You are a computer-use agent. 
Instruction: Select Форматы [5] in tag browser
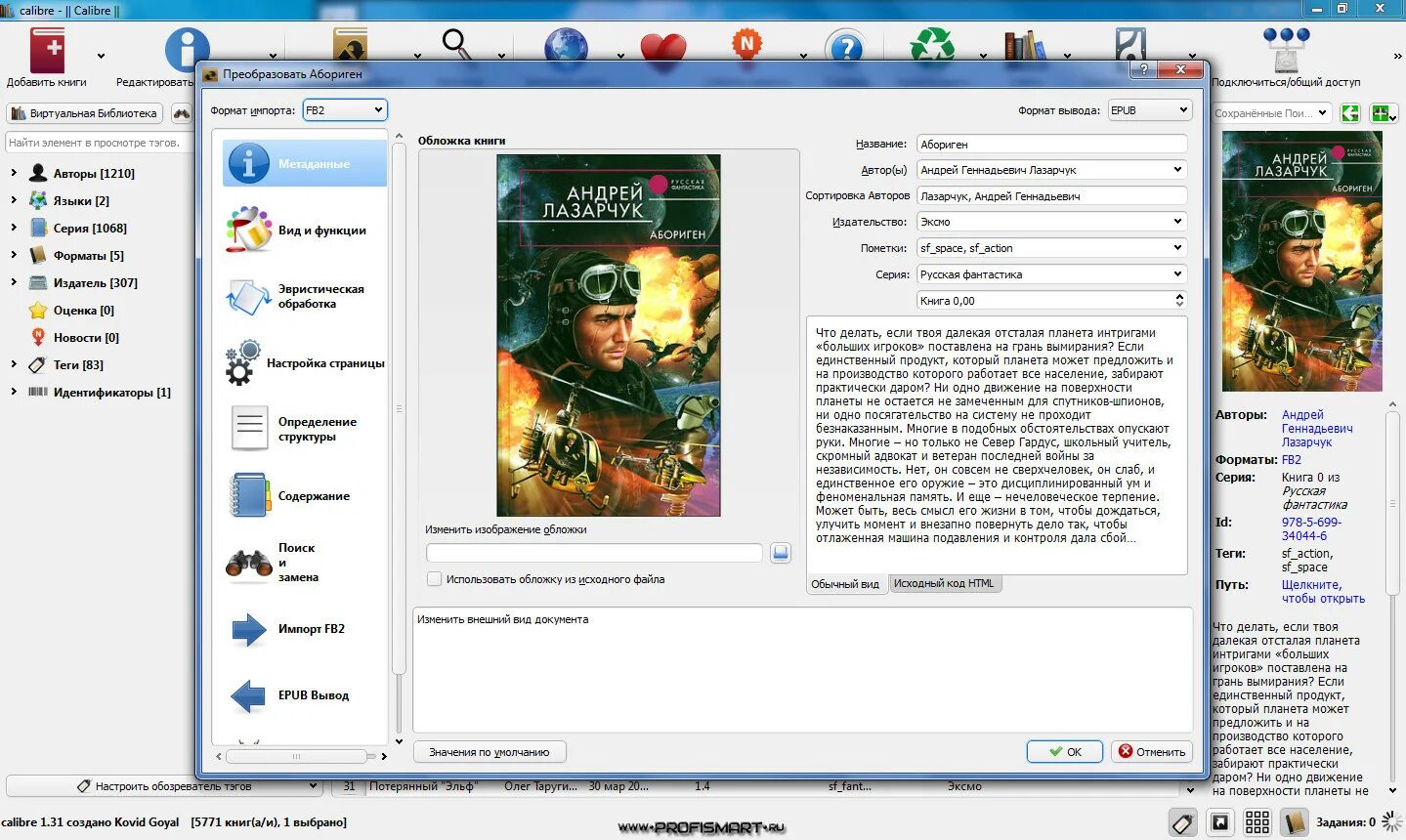pyautogui.click(x=88, y=256)
